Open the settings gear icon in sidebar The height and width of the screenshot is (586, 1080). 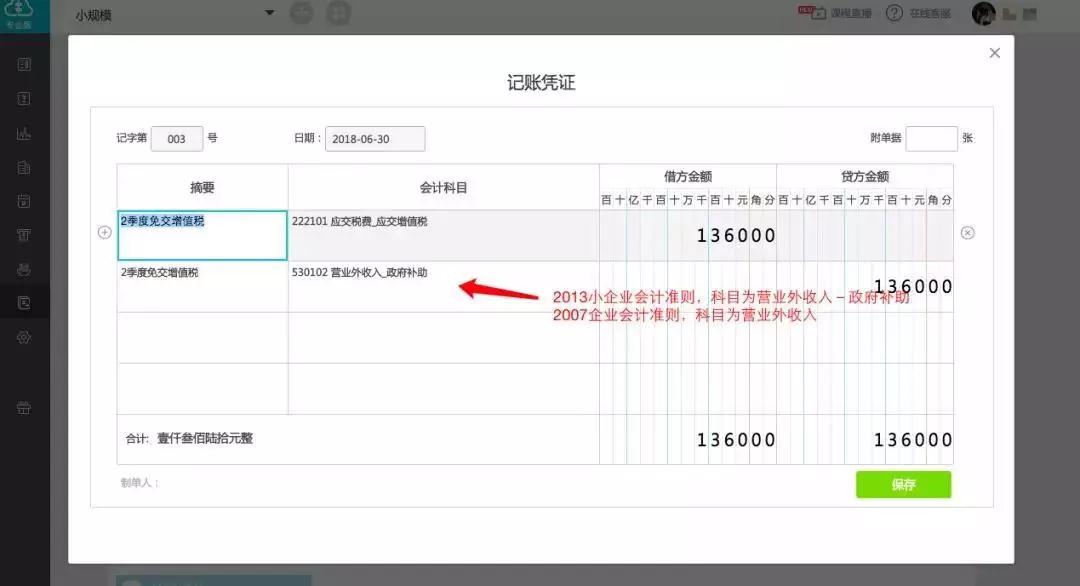click(x=24, y=338)
